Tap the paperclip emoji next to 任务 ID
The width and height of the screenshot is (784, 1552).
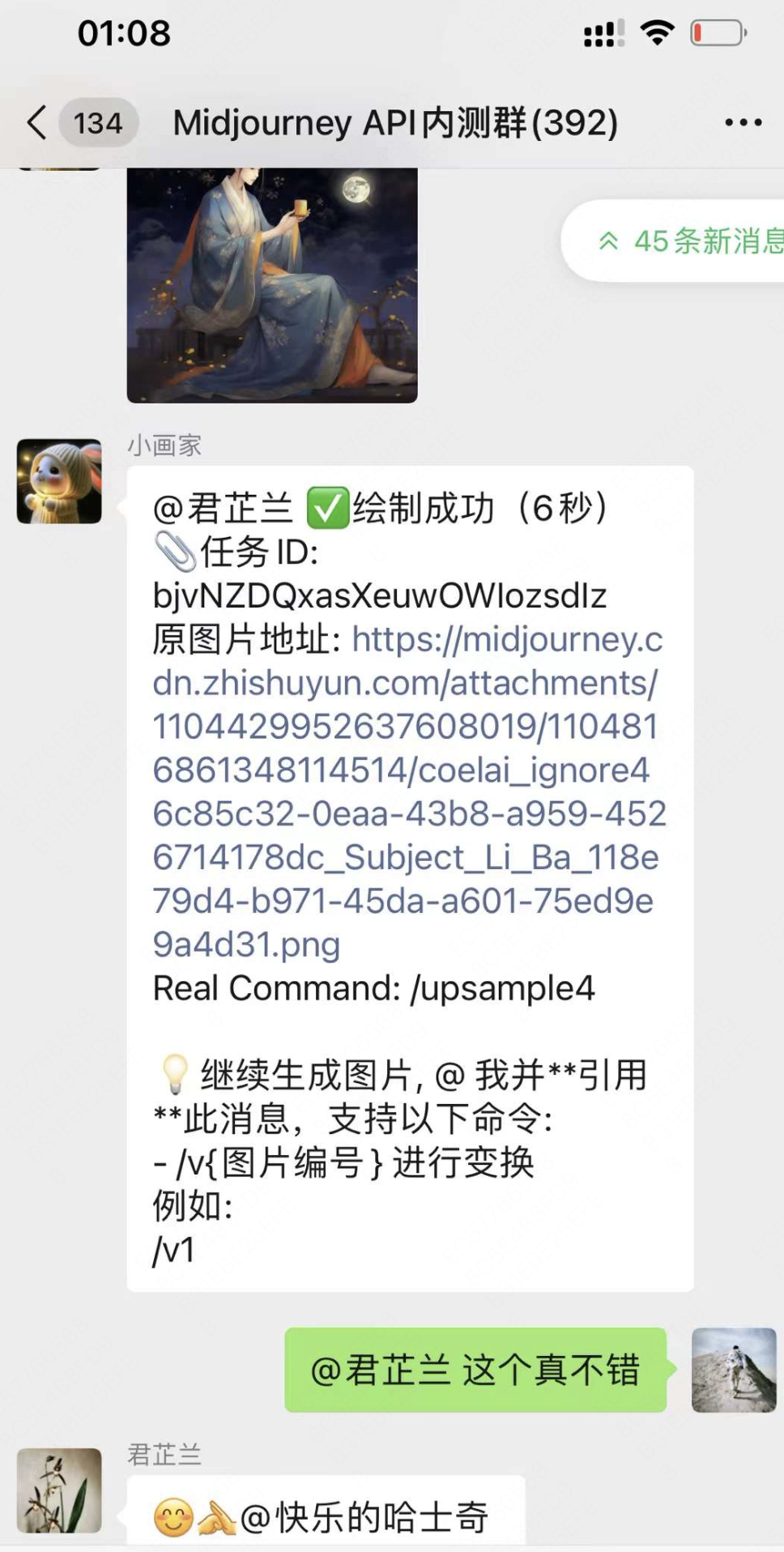(174, 552)
